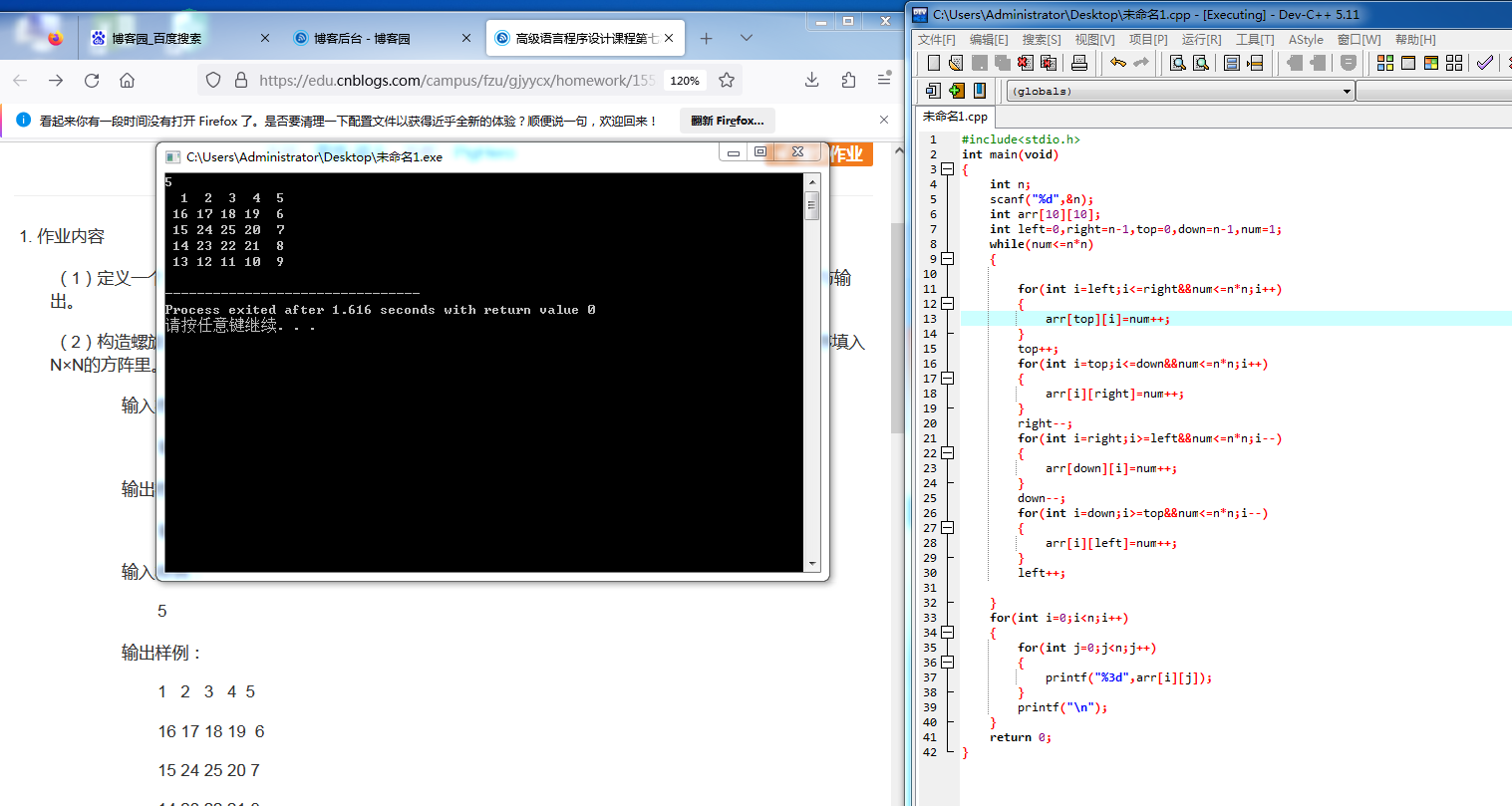The height and width of the screenshot is (806, 1512).
Task: Click the Compile icon in Dev-C++ toolbar
Action: 1385,63
